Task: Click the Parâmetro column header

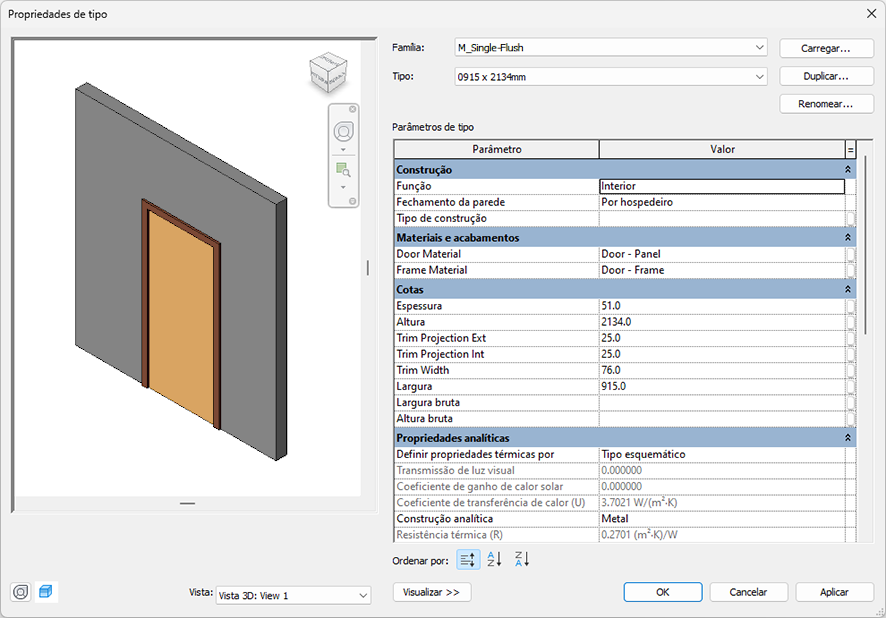Action: point(497,149)
